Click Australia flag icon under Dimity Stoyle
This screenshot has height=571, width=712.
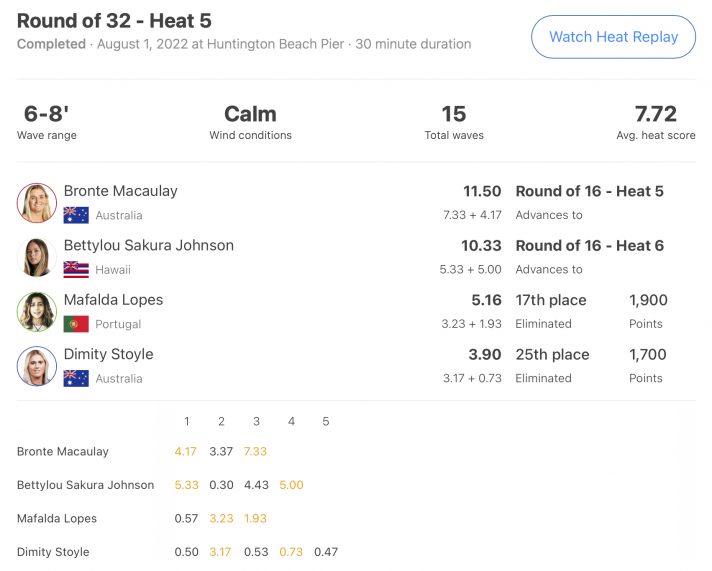[76, 379]
